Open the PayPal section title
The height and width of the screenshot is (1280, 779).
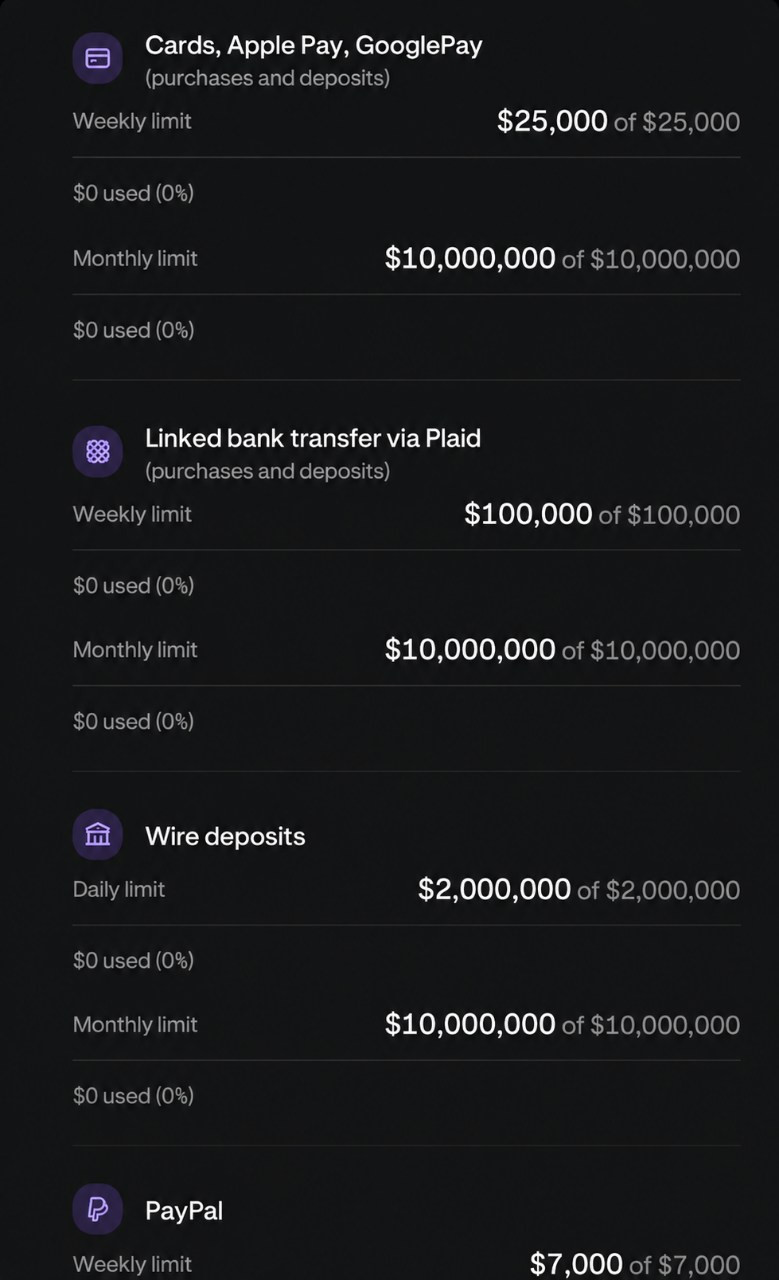click(x=184, y=1210)
